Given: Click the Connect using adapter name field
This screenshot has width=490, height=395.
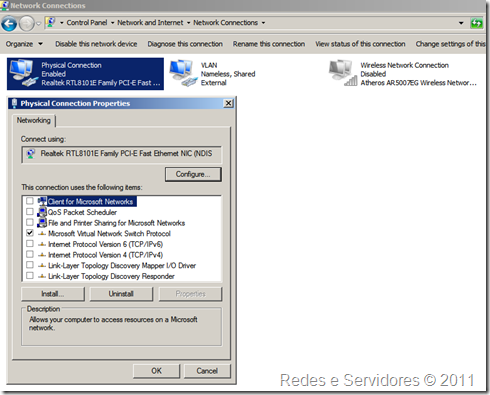Looking at the screenshot, I should pos(121,154).
